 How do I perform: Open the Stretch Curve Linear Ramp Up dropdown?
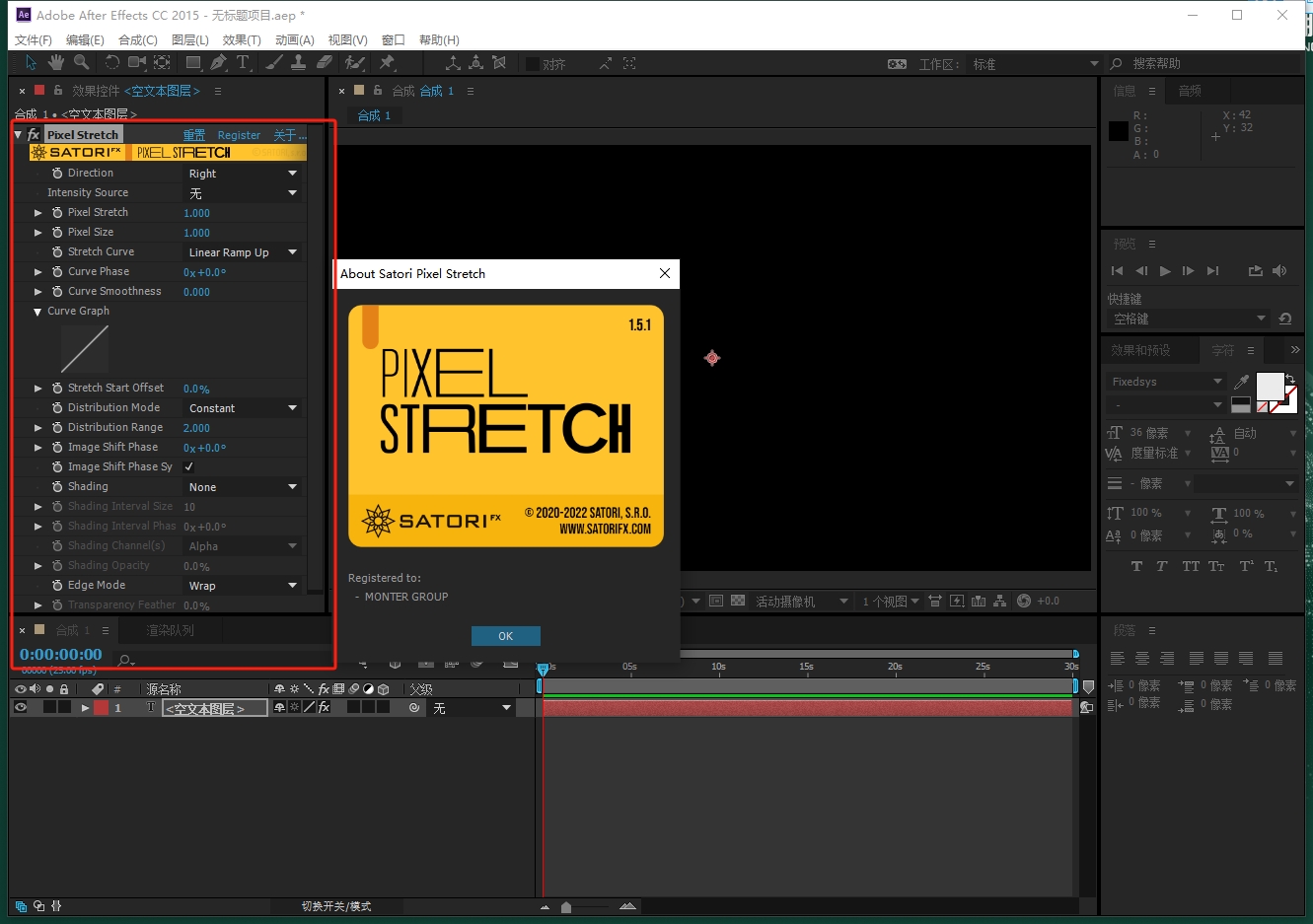[x=243, y=252]
